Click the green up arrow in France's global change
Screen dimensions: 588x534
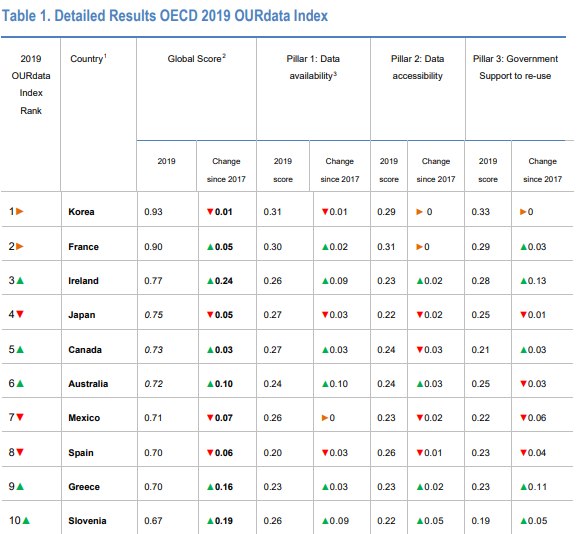(210, 247)
